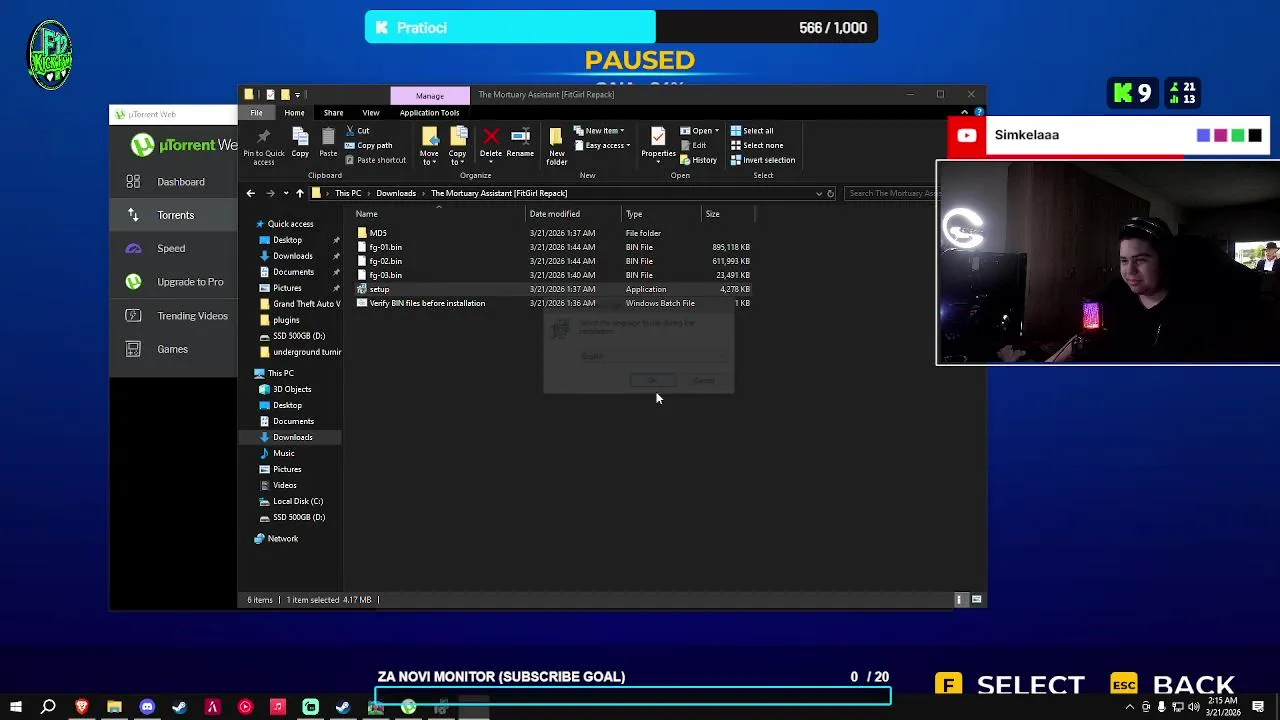Show file History
The image size is (1280, 720).
point(698,160)
